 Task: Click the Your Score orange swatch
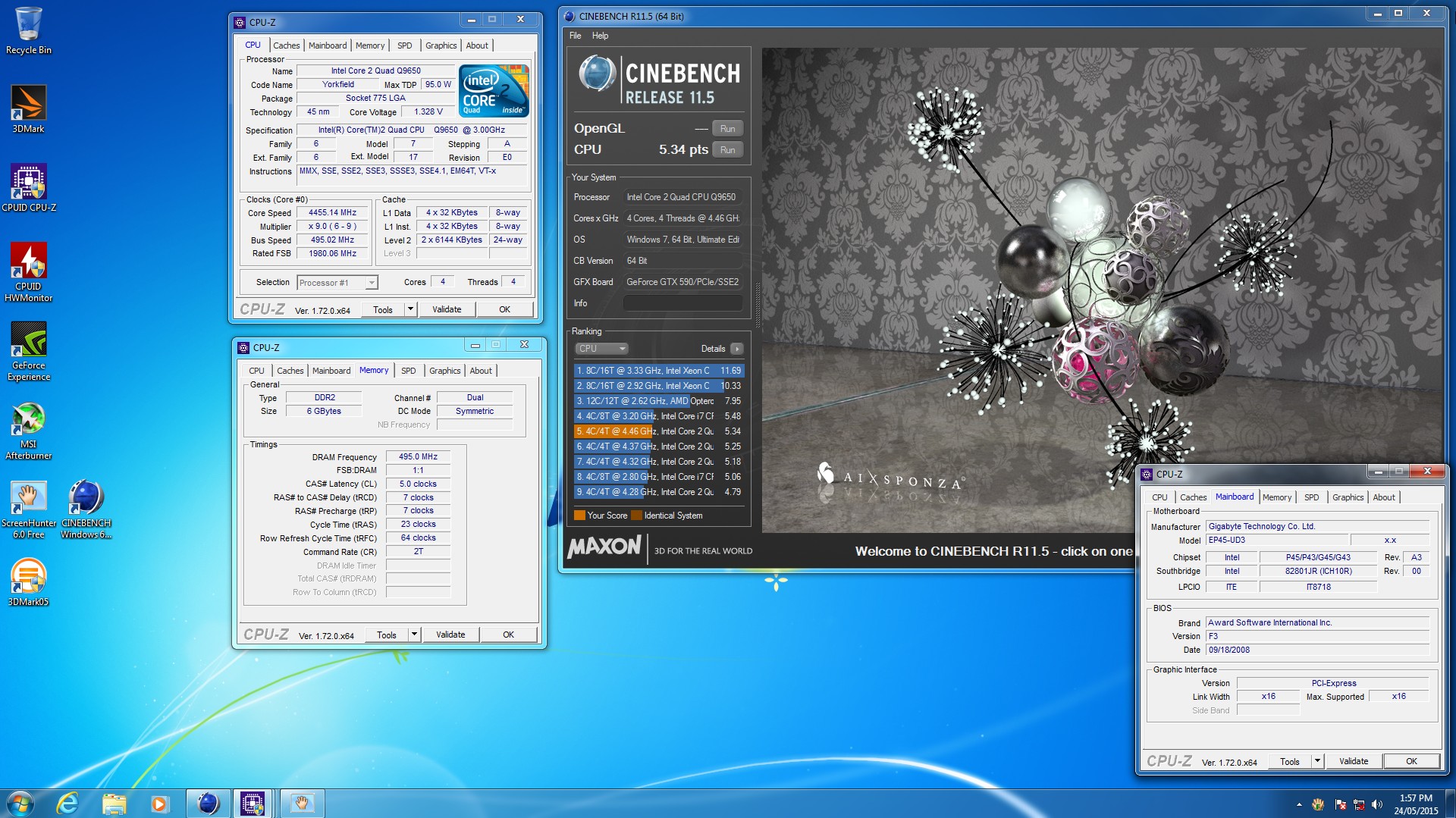click(x=579, y=516)
